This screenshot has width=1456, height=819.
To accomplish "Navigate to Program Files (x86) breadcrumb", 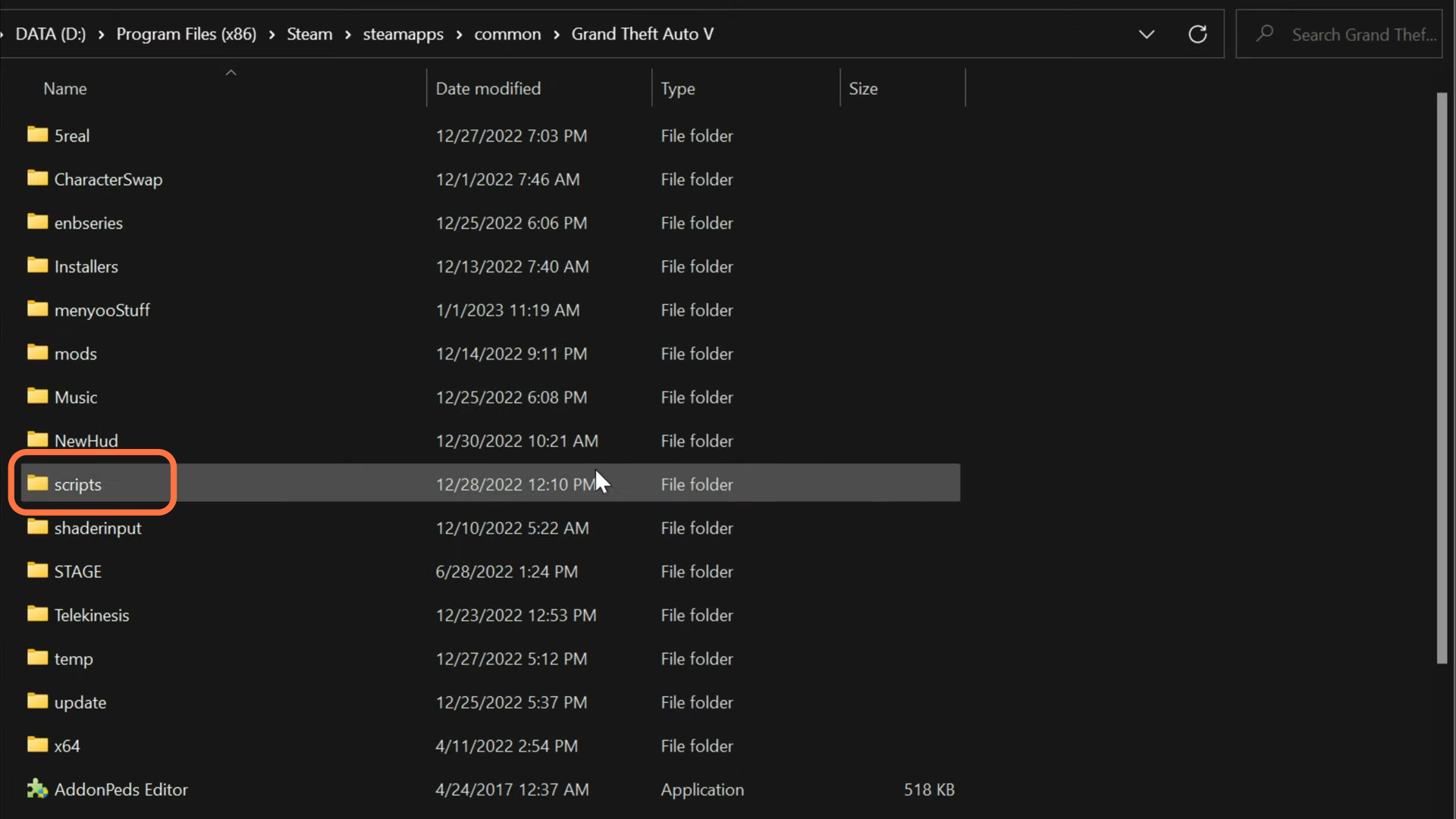I will click(x=187, y=34).
